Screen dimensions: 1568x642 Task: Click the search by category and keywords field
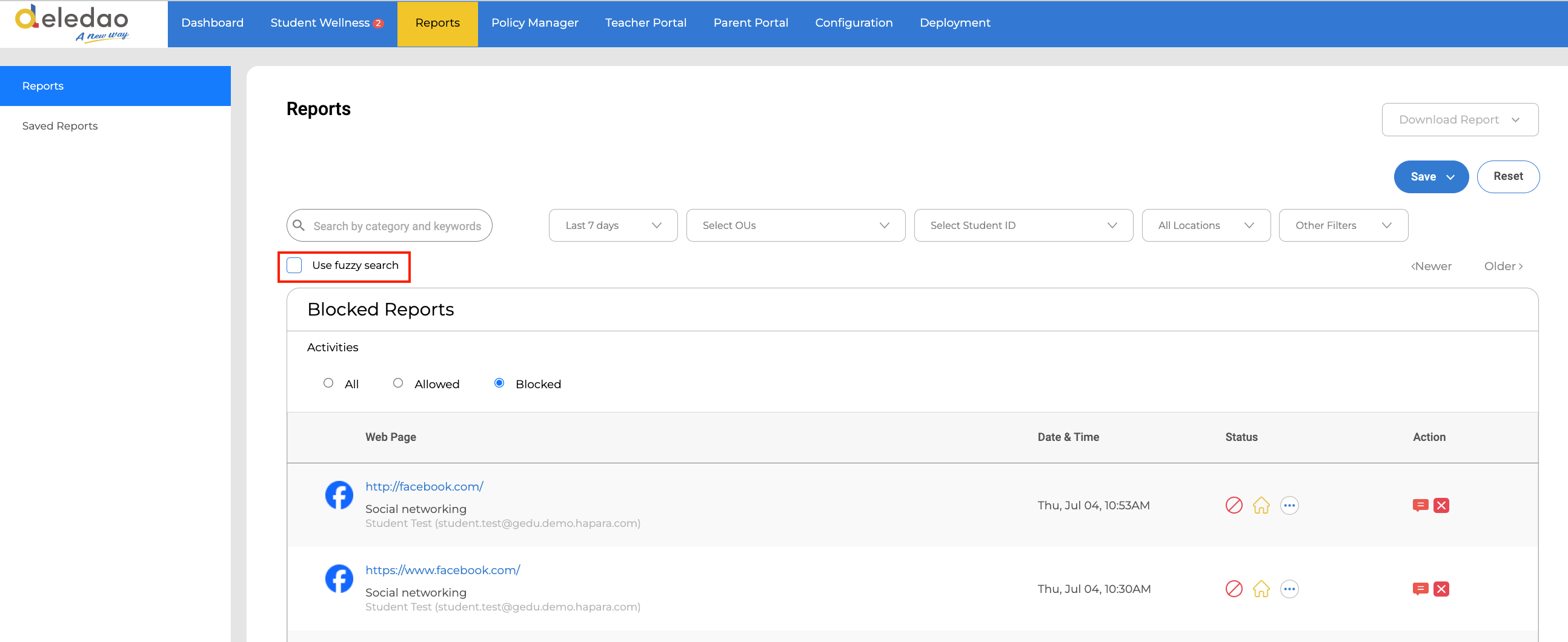coord(389,225)
